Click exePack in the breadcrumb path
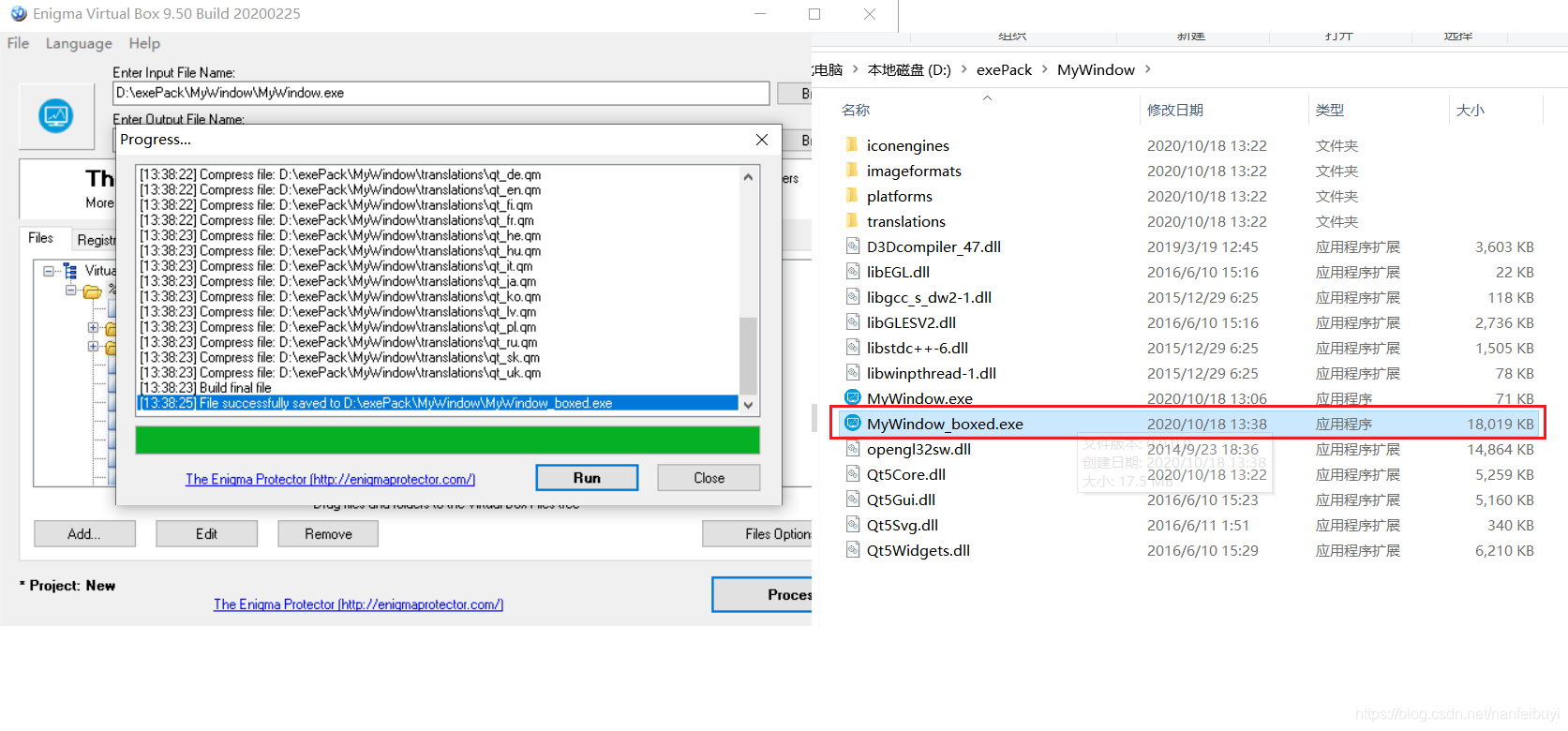The image size is (1568, 731). click(1004, 69)
